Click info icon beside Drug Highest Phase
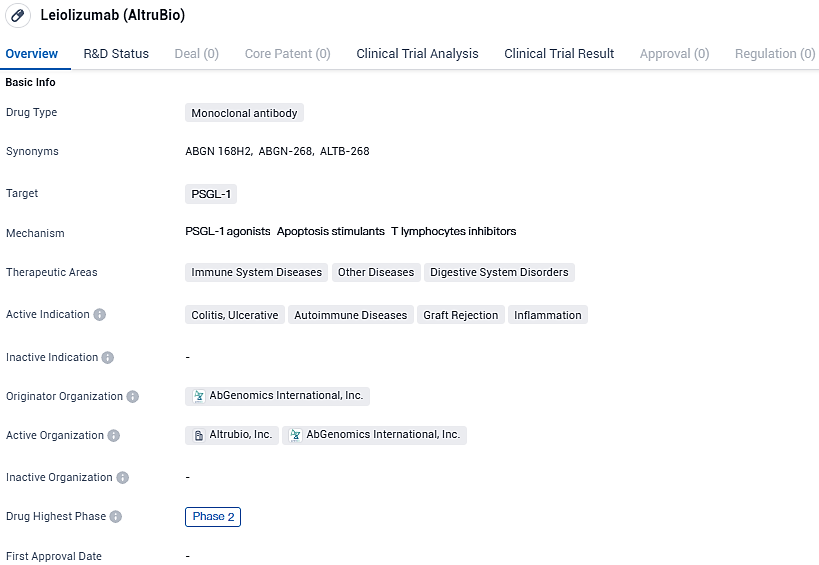This screenshot has height=565, width=819. 116,517
